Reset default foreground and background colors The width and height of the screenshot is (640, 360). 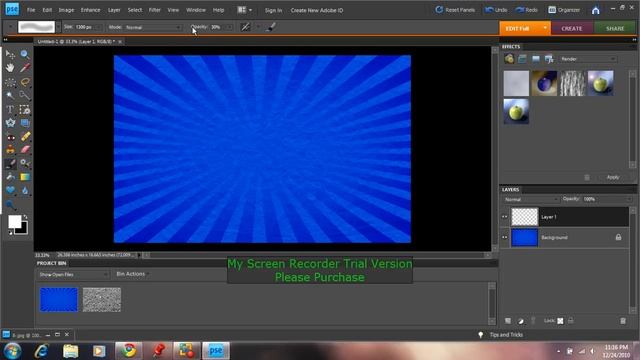pyautogui.click(x=10, y=233)
